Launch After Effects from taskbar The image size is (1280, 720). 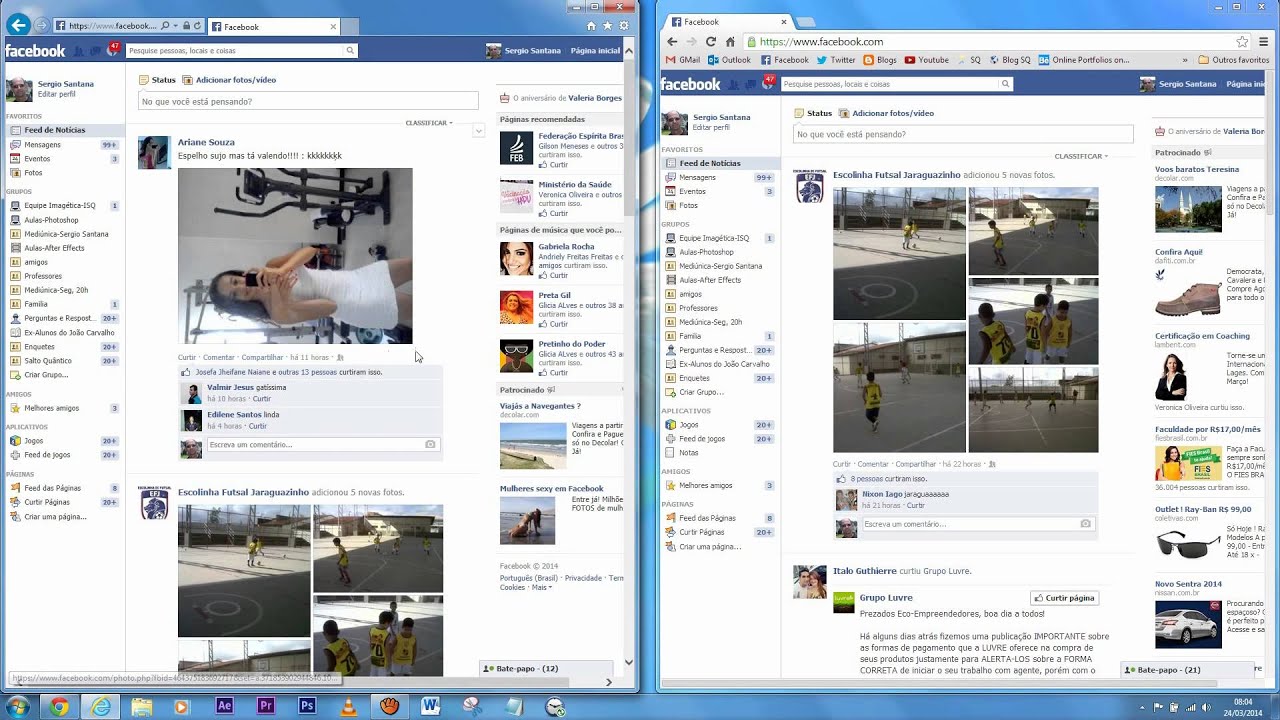(x=224, y=706)
